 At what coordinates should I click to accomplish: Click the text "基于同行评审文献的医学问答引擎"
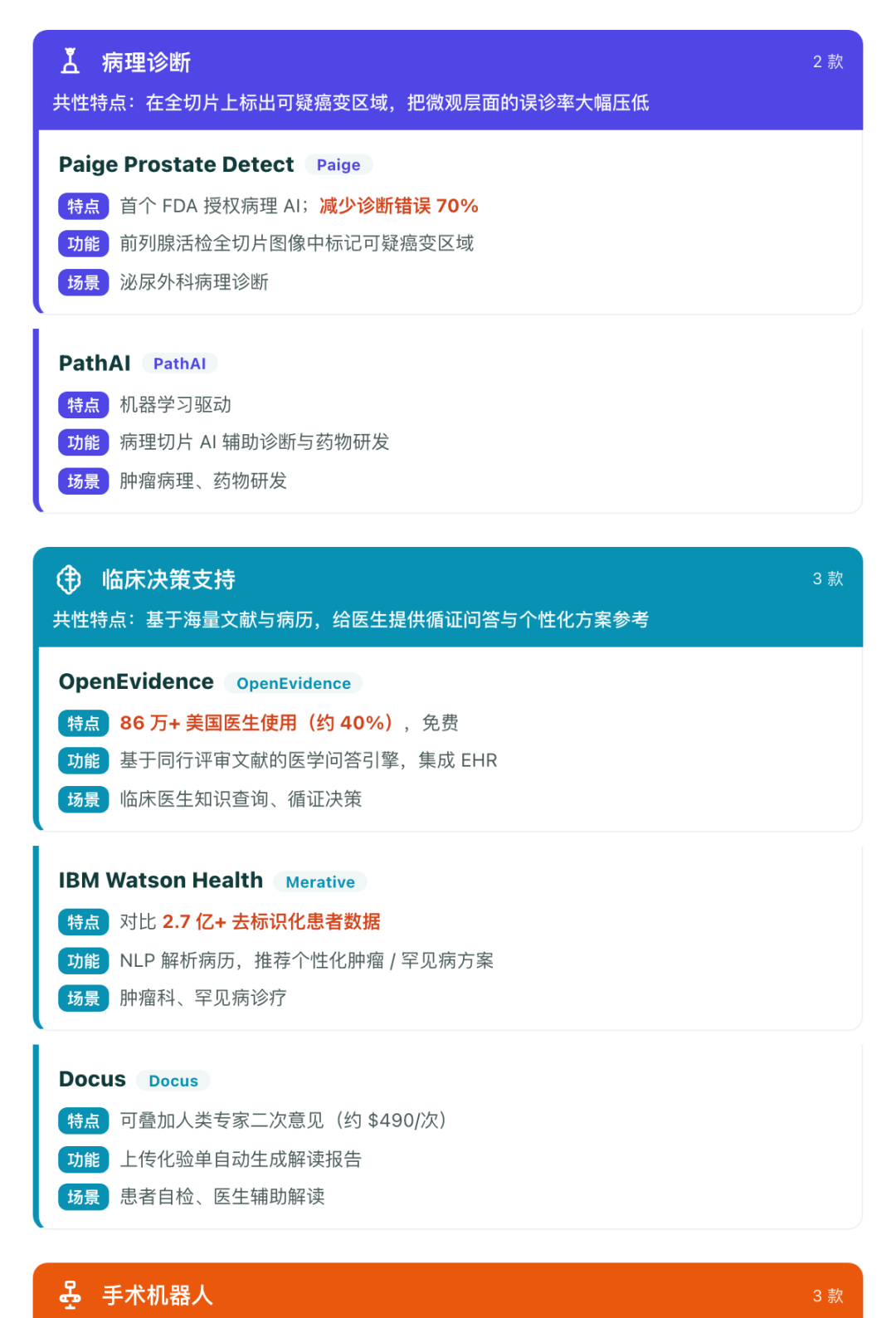tap(260, 760)
